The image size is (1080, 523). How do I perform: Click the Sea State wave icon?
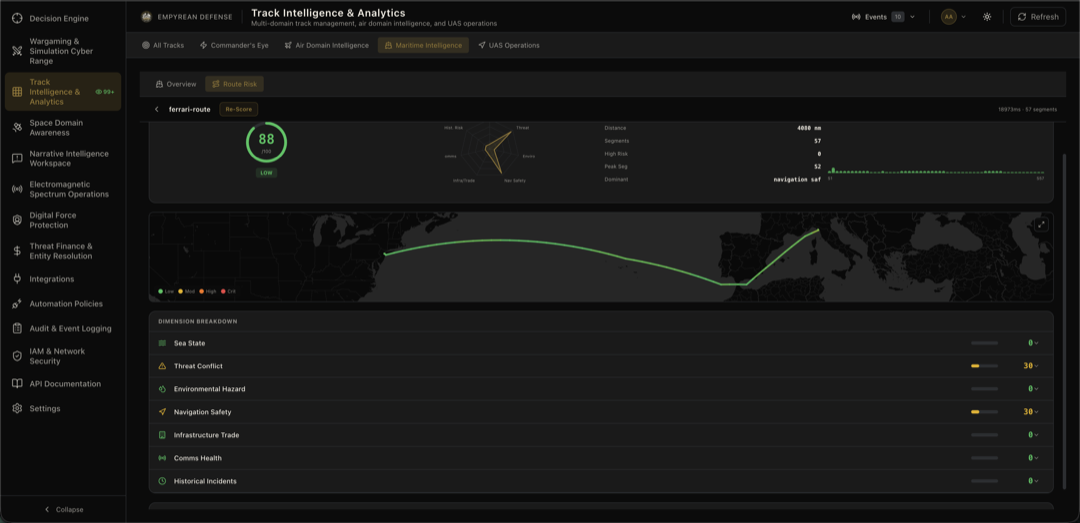click(163, 343)
